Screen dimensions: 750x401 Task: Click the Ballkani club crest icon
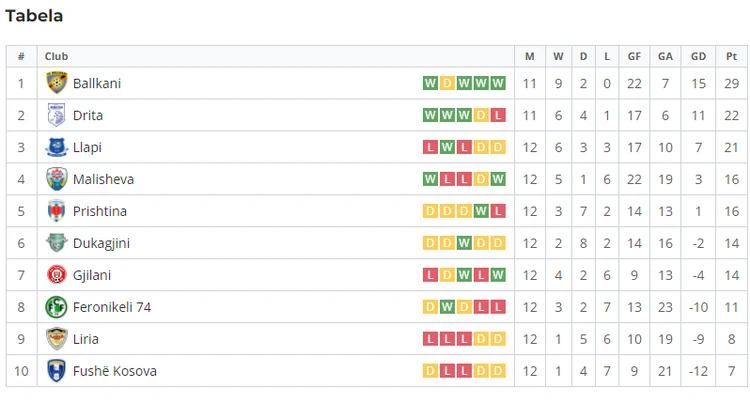(56, 83)
